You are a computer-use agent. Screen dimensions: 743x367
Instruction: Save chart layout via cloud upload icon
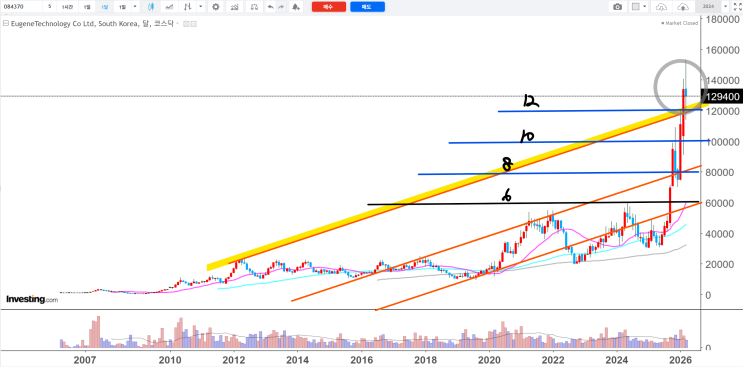pyautogui.click(x=683, y=7)
